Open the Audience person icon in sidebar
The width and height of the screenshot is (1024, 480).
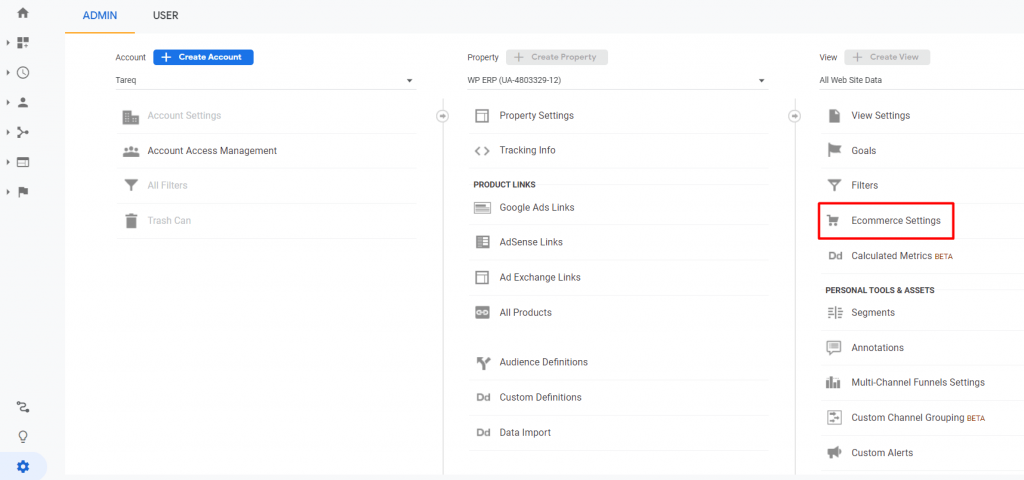(x=23, y=102)
